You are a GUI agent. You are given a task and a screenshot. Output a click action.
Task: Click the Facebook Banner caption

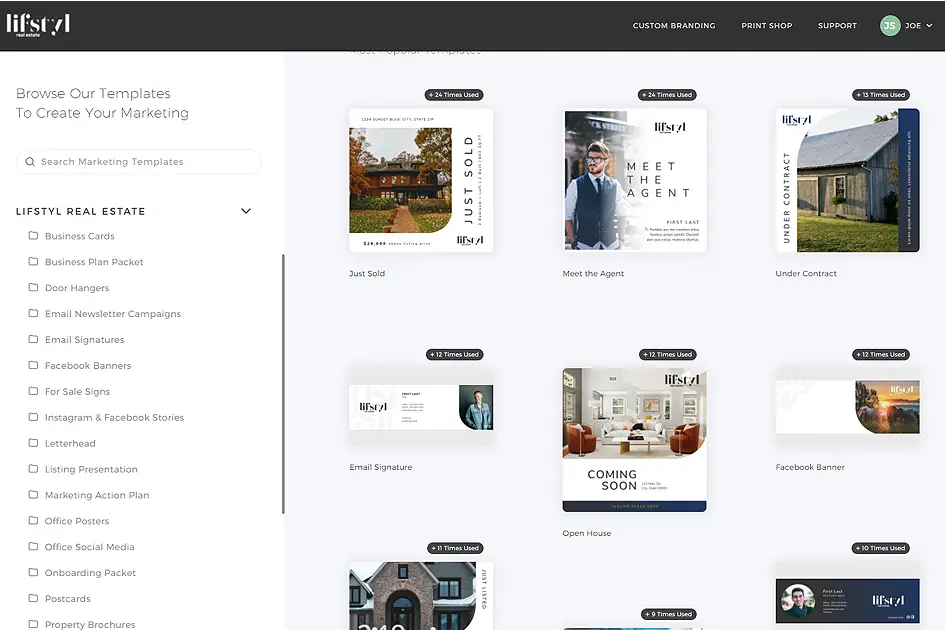810,467
